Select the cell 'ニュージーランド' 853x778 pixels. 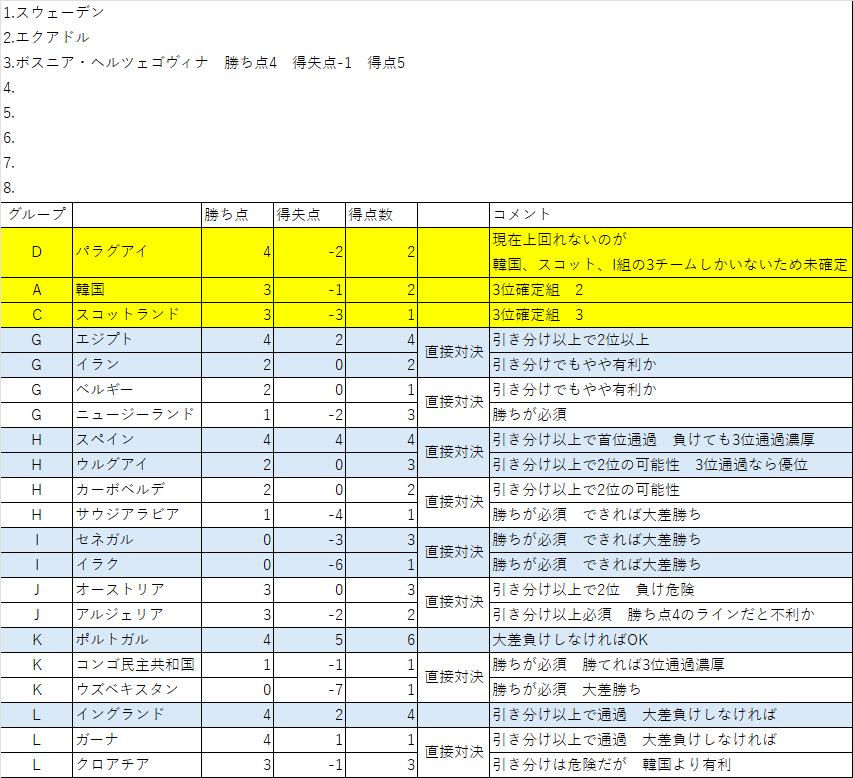(137, 415)
